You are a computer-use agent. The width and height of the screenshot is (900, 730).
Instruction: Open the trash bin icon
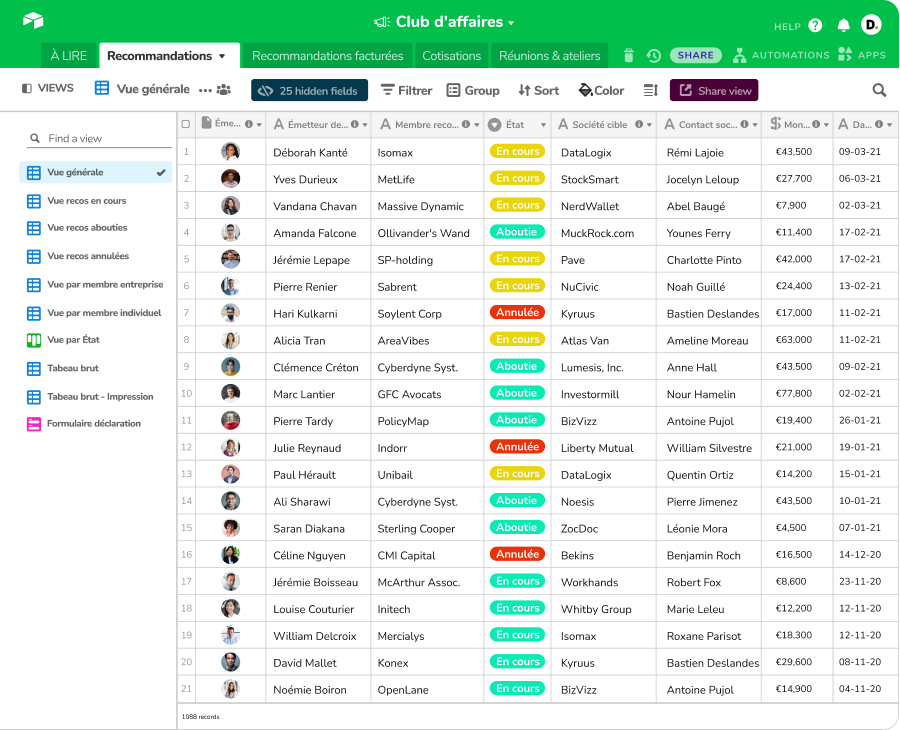point(629,56)
